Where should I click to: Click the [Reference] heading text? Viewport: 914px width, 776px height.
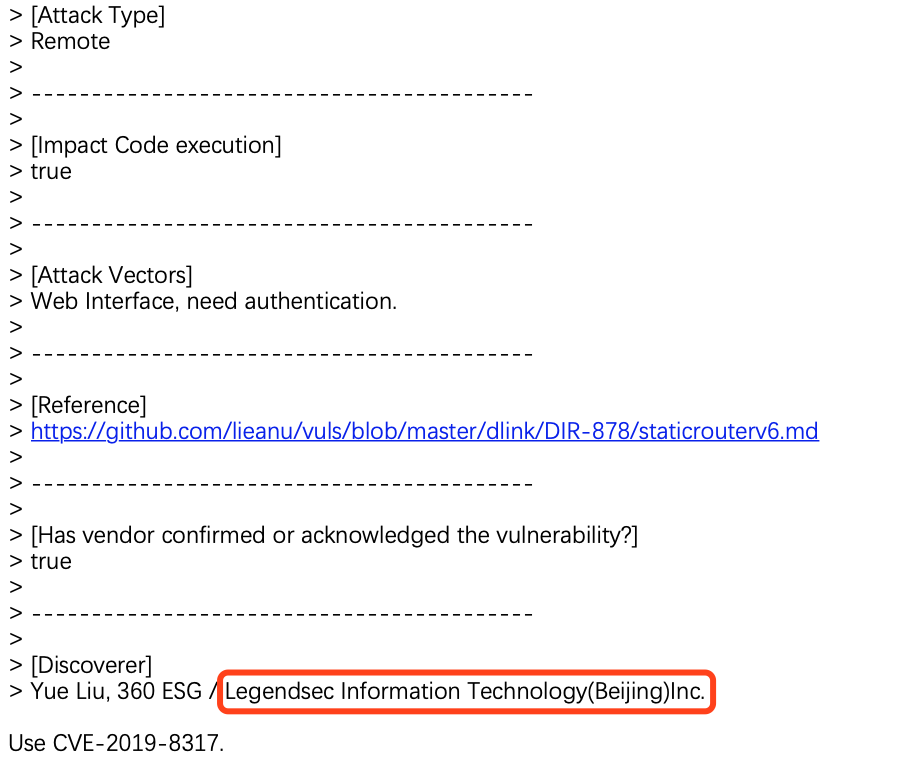pos(89,406)
